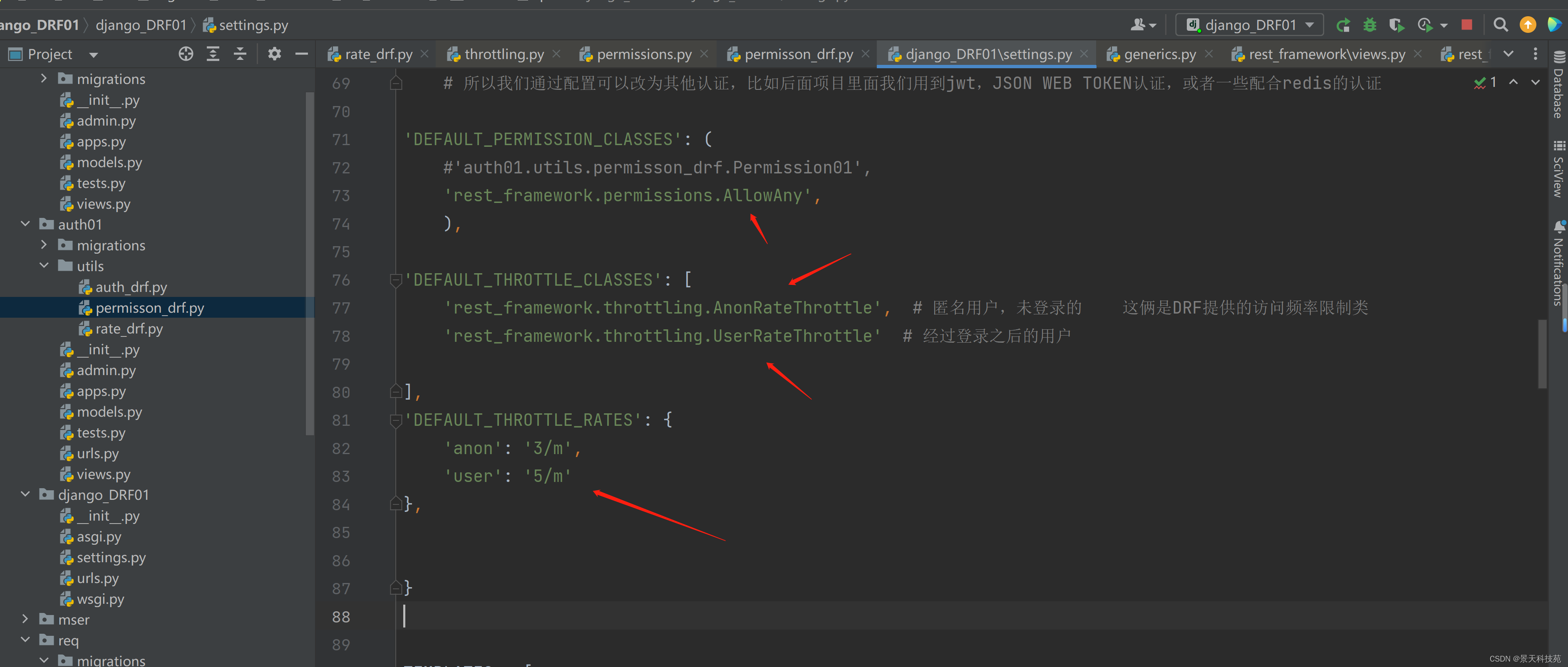Open auth_drf.py in project tree
Screen dimensions: 1568x667
122,287
